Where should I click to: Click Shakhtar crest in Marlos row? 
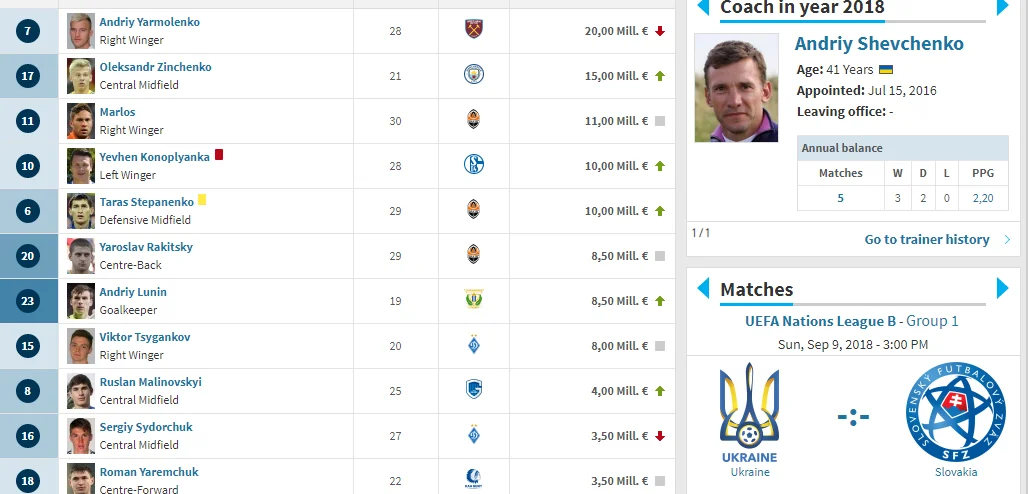click(474, 120)
